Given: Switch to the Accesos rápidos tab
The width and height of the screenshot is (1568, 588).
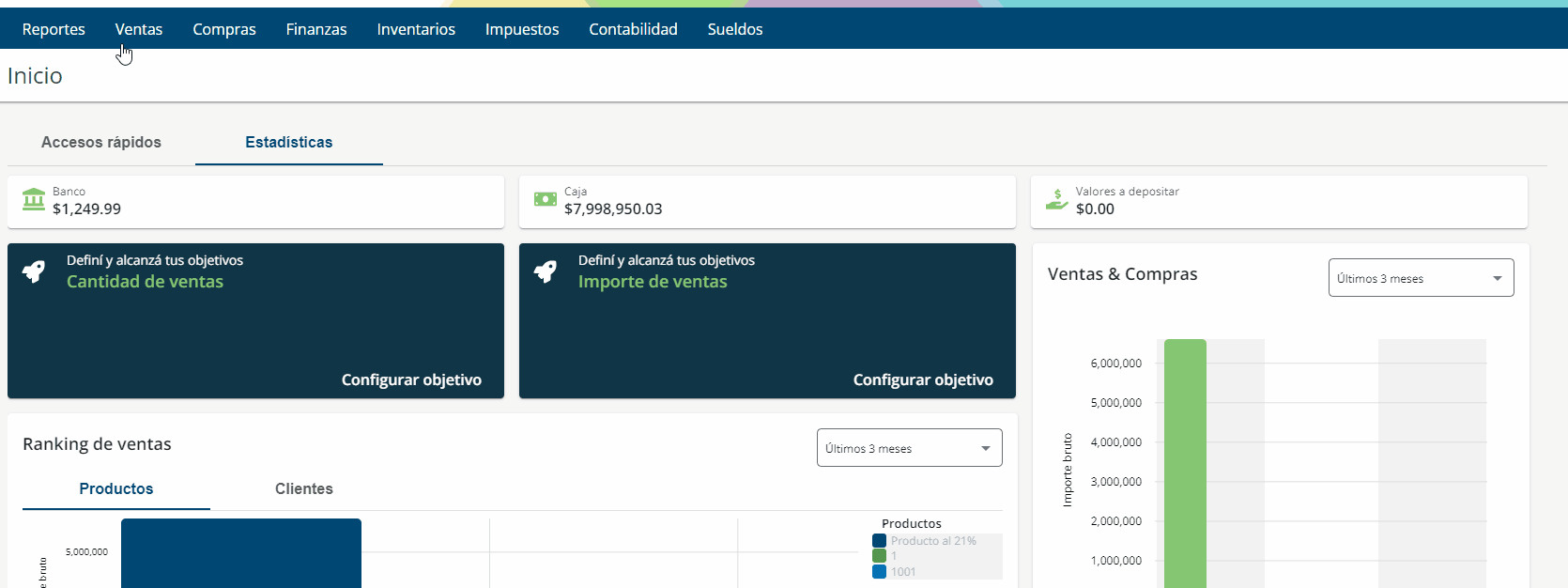Looking at the screenshot, I should click(101, 142).
